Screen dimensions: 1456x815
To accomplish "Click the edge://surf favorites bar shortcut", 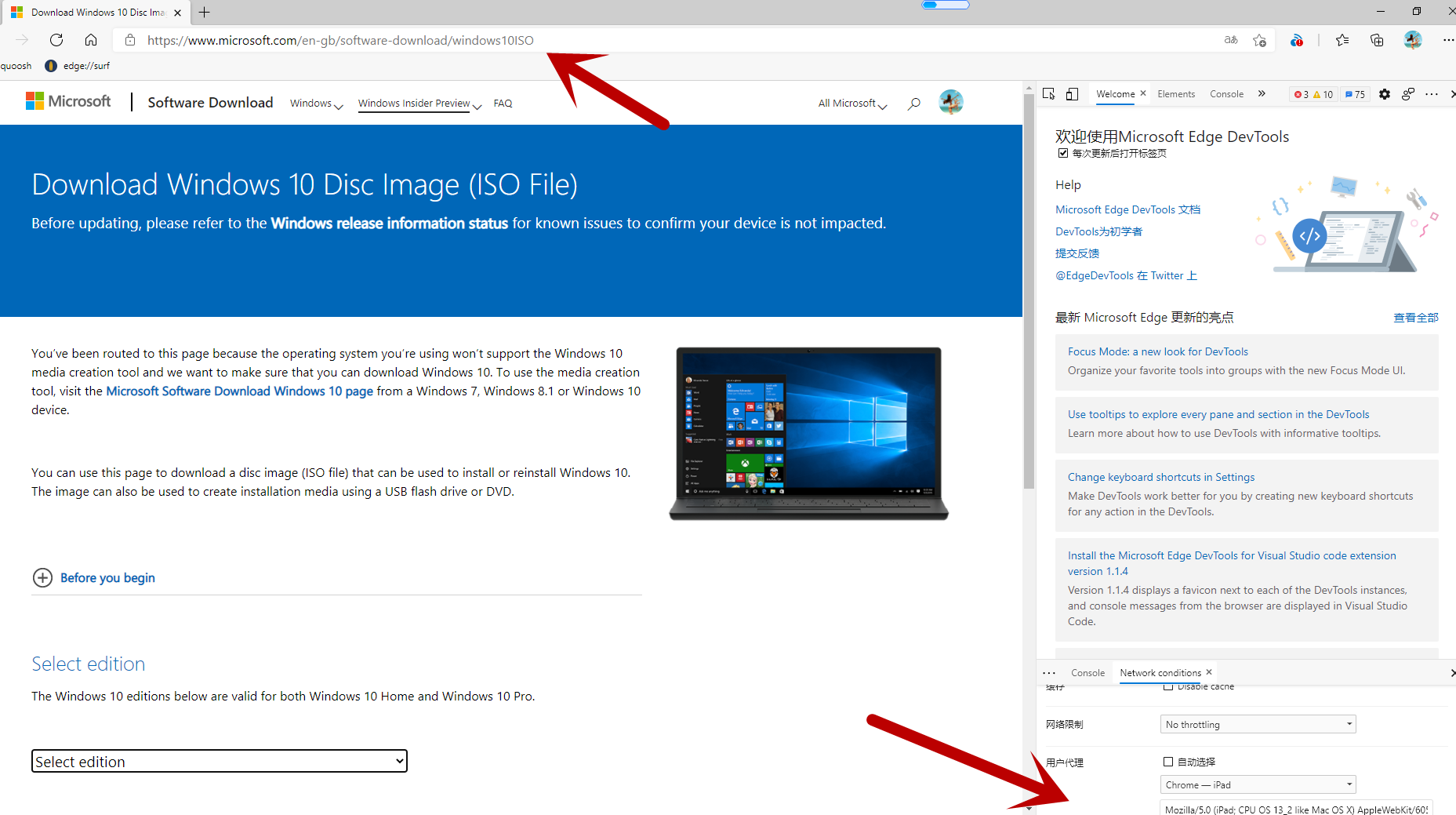I will pyautogui.click(x=78, y=66).
